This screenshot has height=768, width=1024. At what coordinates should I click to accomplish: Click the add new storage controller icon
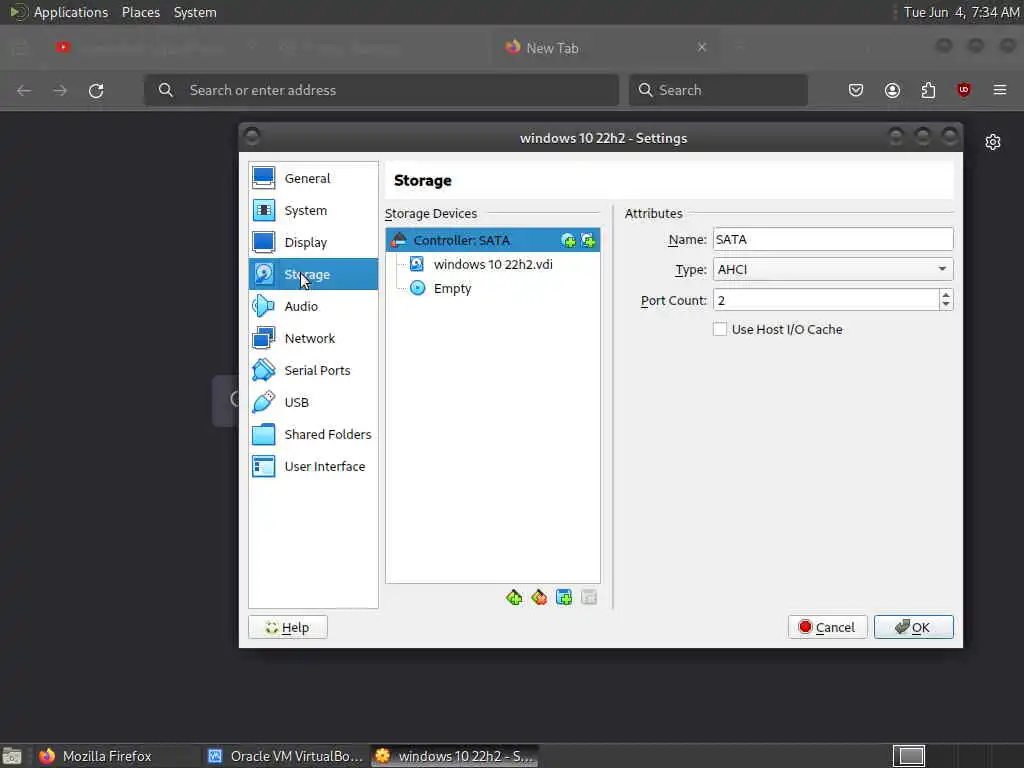[514, 597]
